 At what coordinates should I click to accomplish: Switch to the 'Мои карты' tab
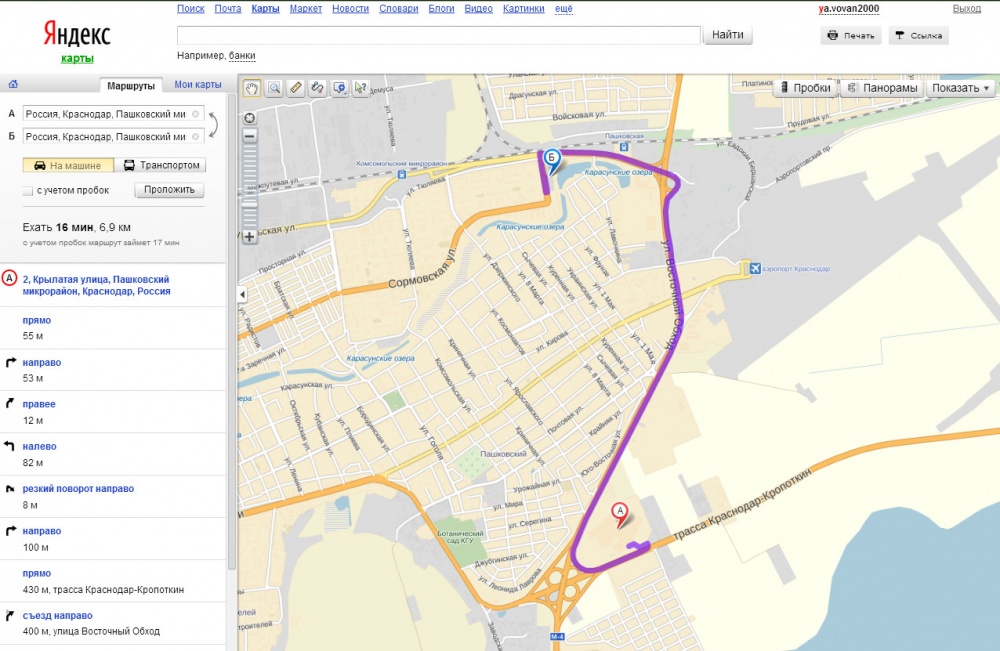(198, 84)
